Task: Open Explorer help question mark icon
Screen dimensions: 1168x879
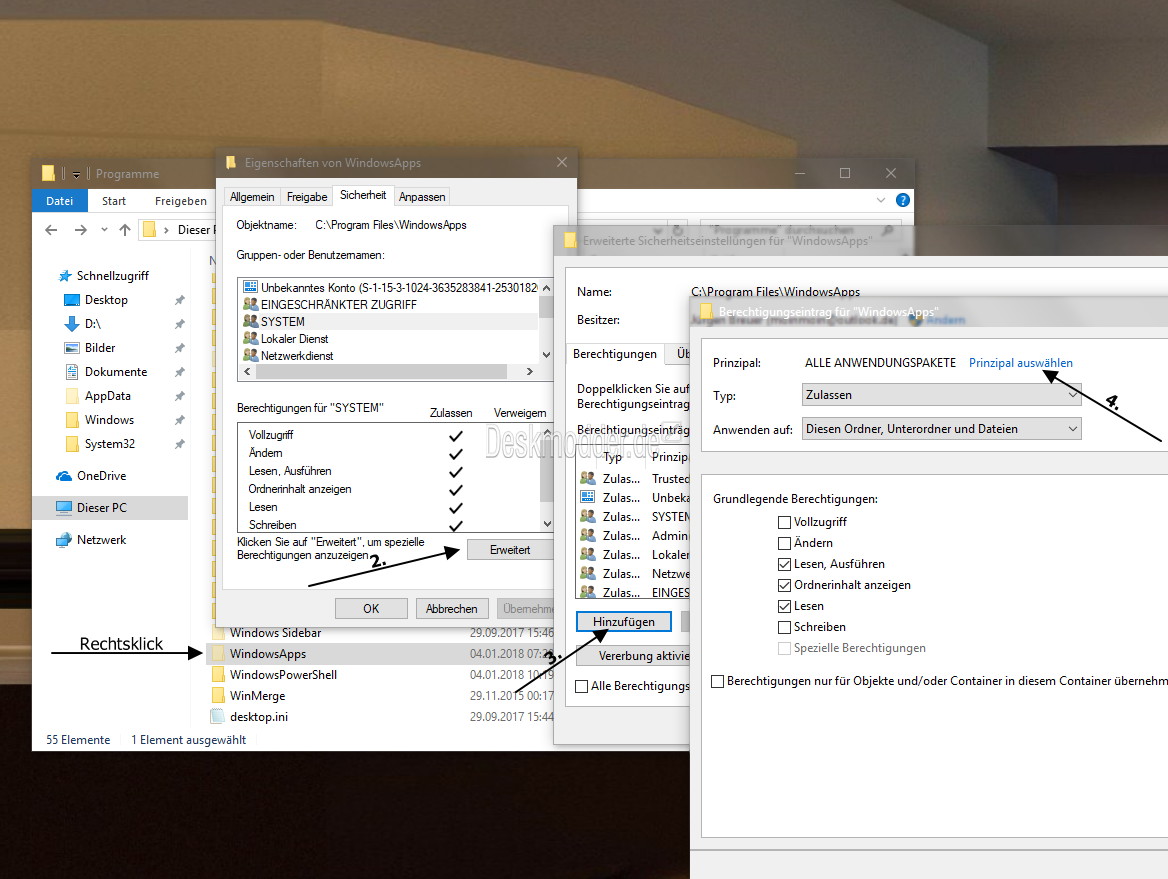Action: 902,200
